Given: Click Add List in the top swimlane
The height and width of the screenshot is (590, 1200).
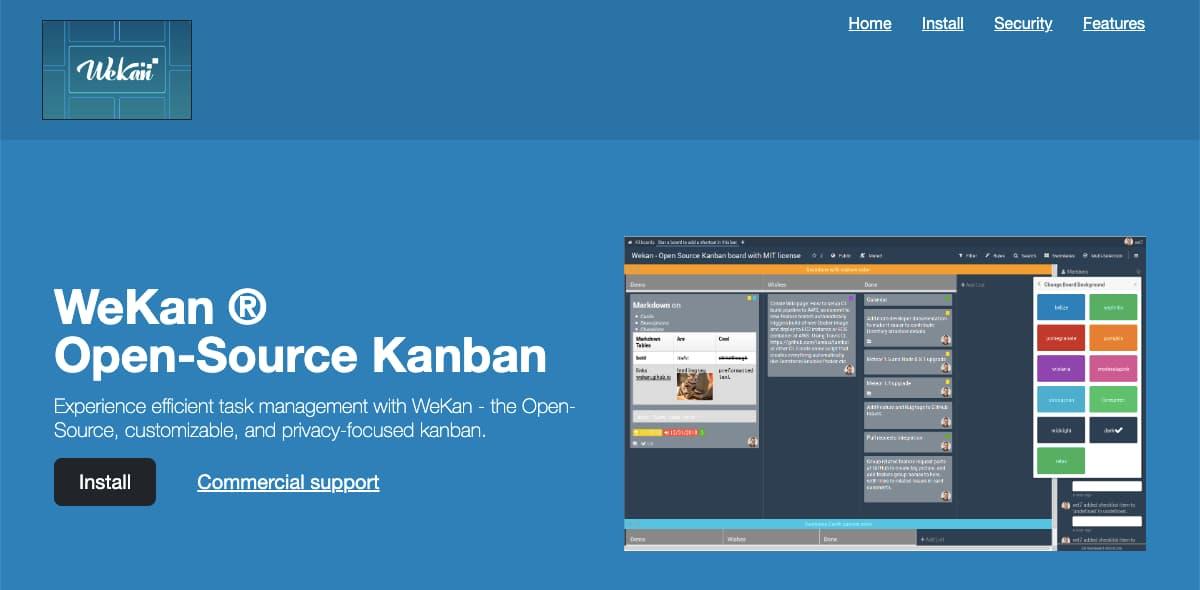Looking at the screenshot, I should pyautogui.click(x=973, y=285).
